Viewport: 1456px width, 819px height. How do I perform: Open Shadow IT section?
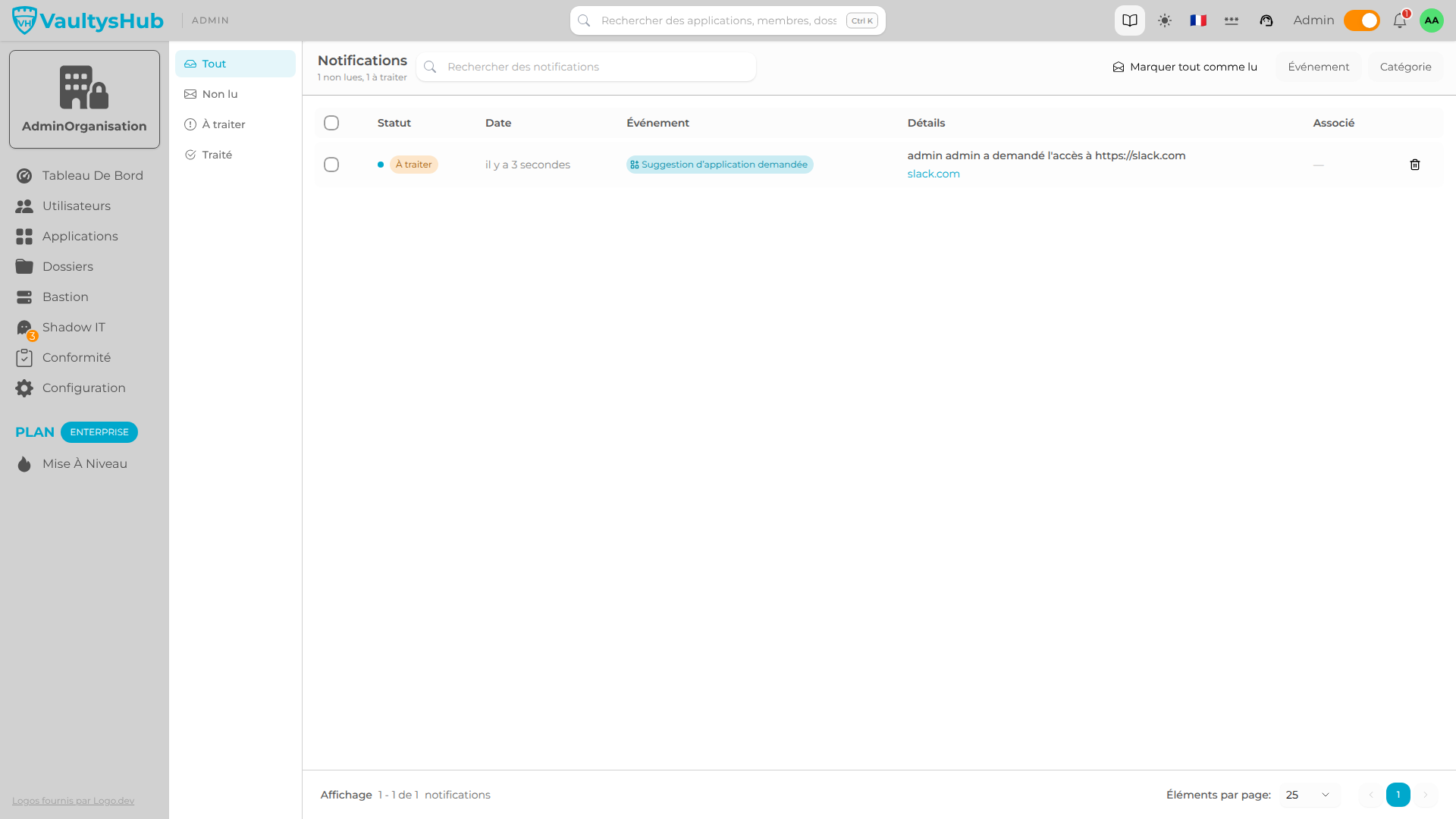click(x=84, y=327)
